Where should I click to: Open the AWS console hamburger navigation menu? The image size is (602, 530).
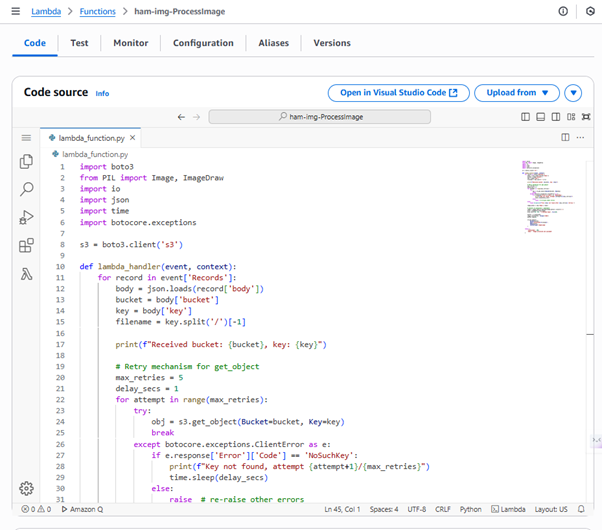pos(15,11)
